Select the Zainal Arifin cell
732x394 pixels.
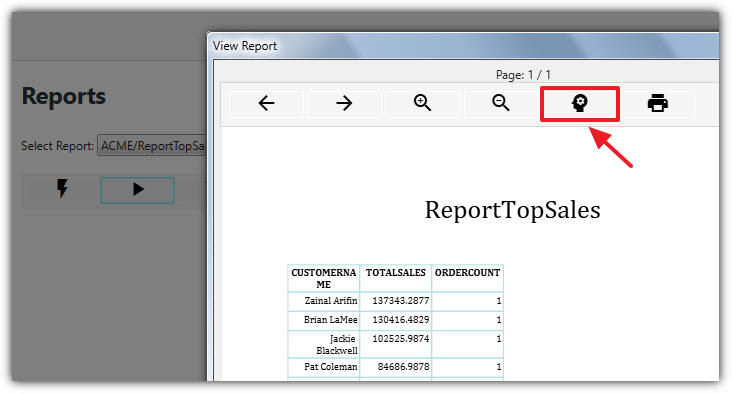(x=324, y=301)
